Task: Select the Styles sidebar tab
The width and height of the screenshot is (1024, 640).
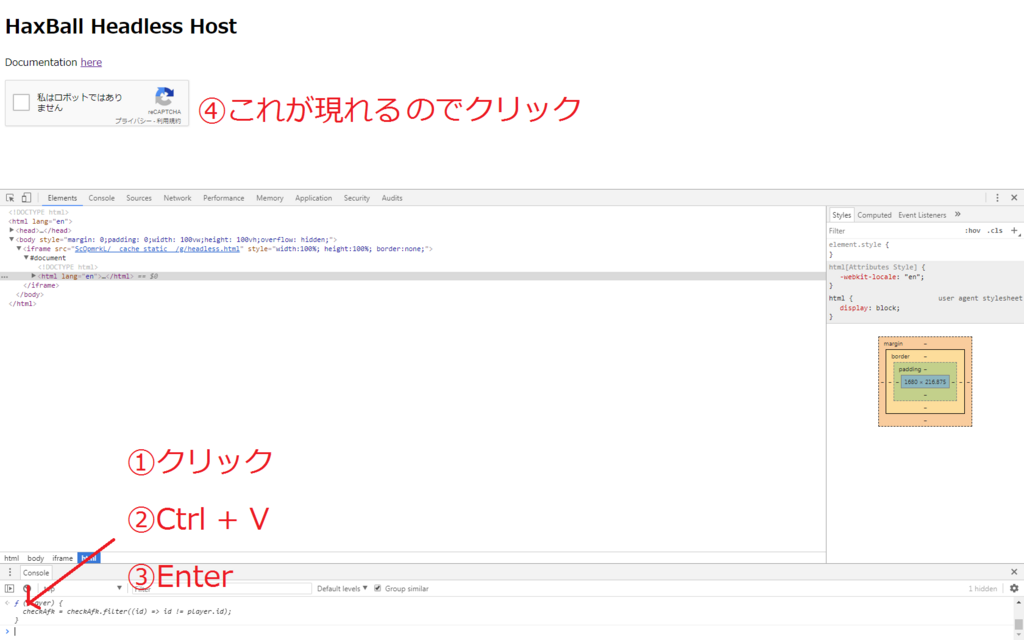Action: 841,215
